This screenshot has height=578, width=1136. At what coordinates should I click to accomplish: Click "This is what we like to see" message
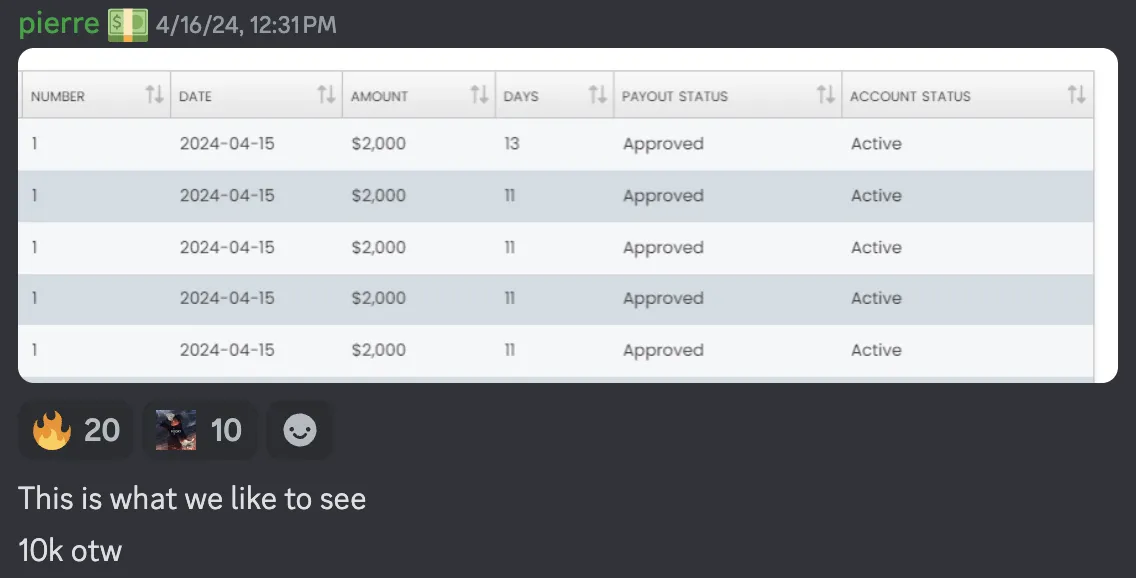(x=192, y=499)
